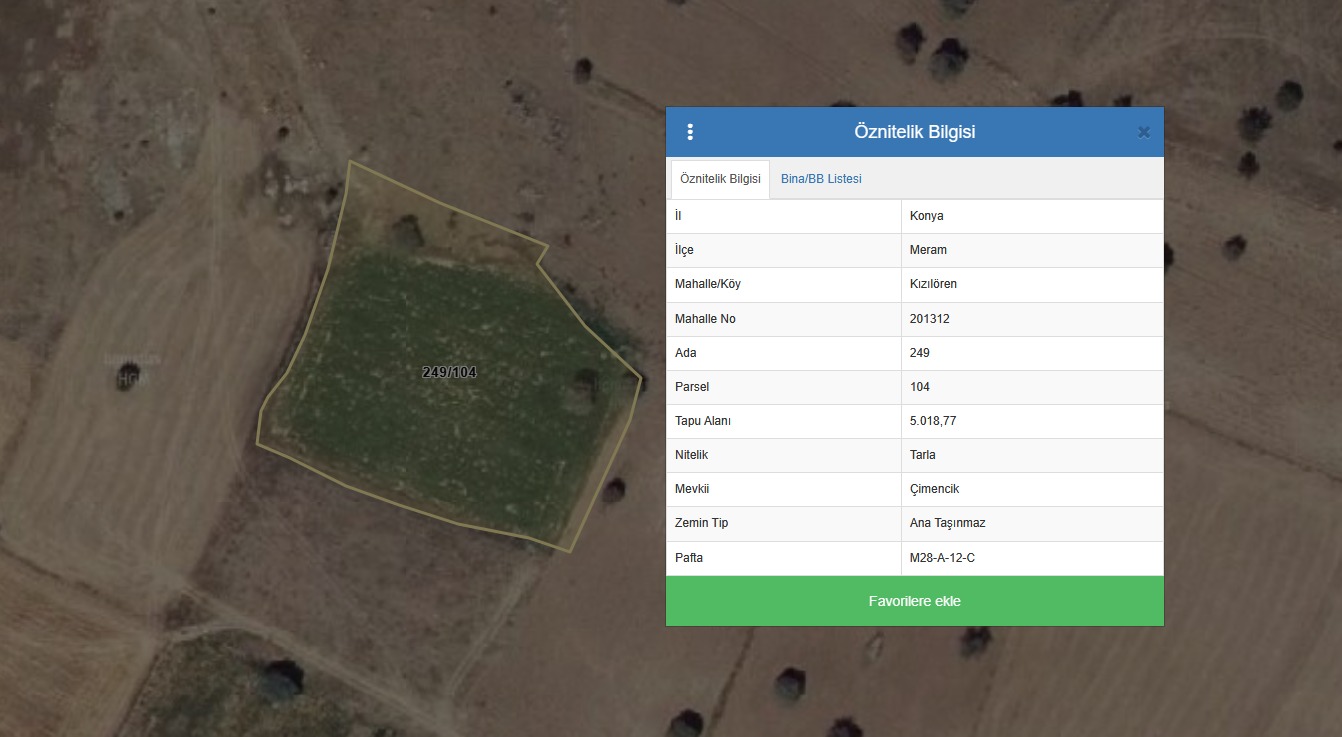Click the Nitelik row label
The image size is (1342, 737).
691,455
